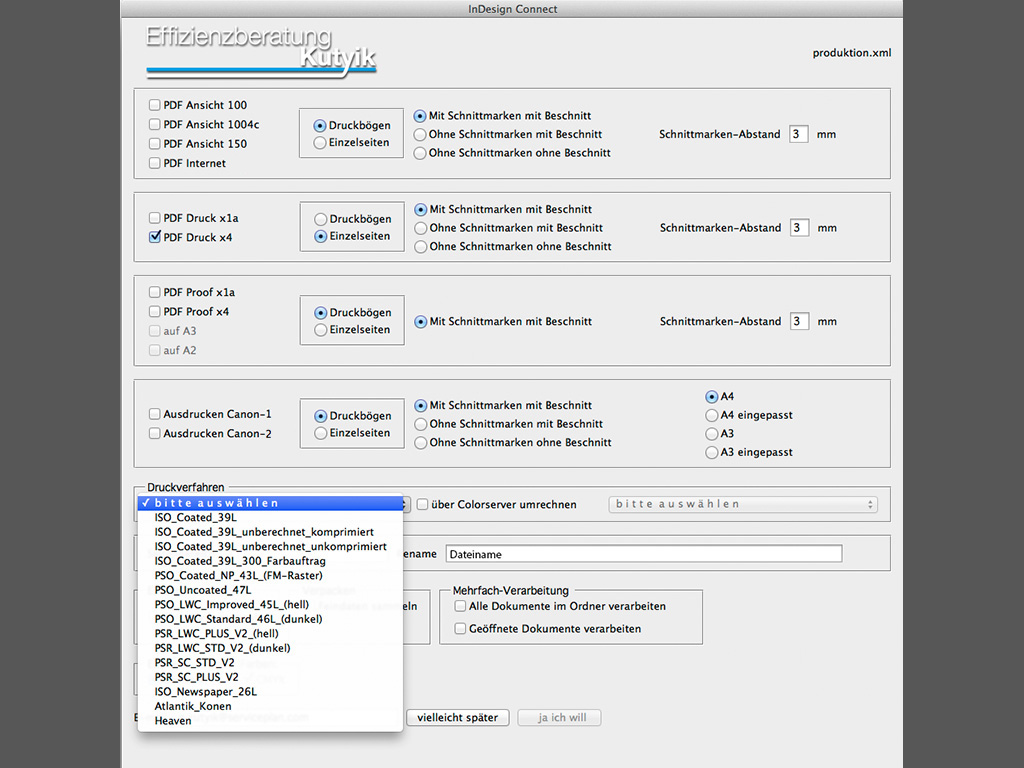Enable Ausdrucken Canon-1 checkbox
1024x768 pixels.
click(154, 414)
